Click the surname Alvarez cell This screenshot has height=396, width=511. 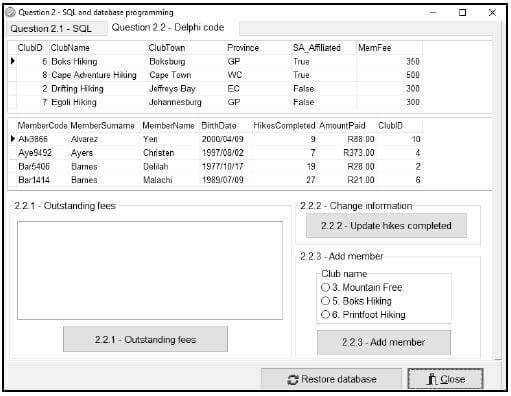[x=105, y=139]
